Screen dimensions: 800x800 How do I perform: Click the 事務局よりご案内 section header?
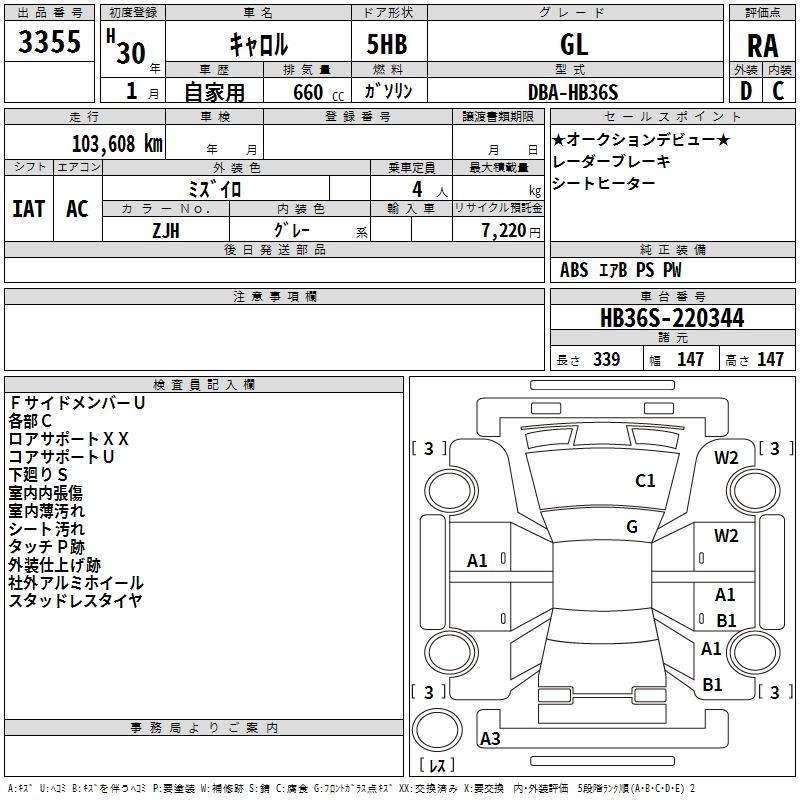[204, 728]
